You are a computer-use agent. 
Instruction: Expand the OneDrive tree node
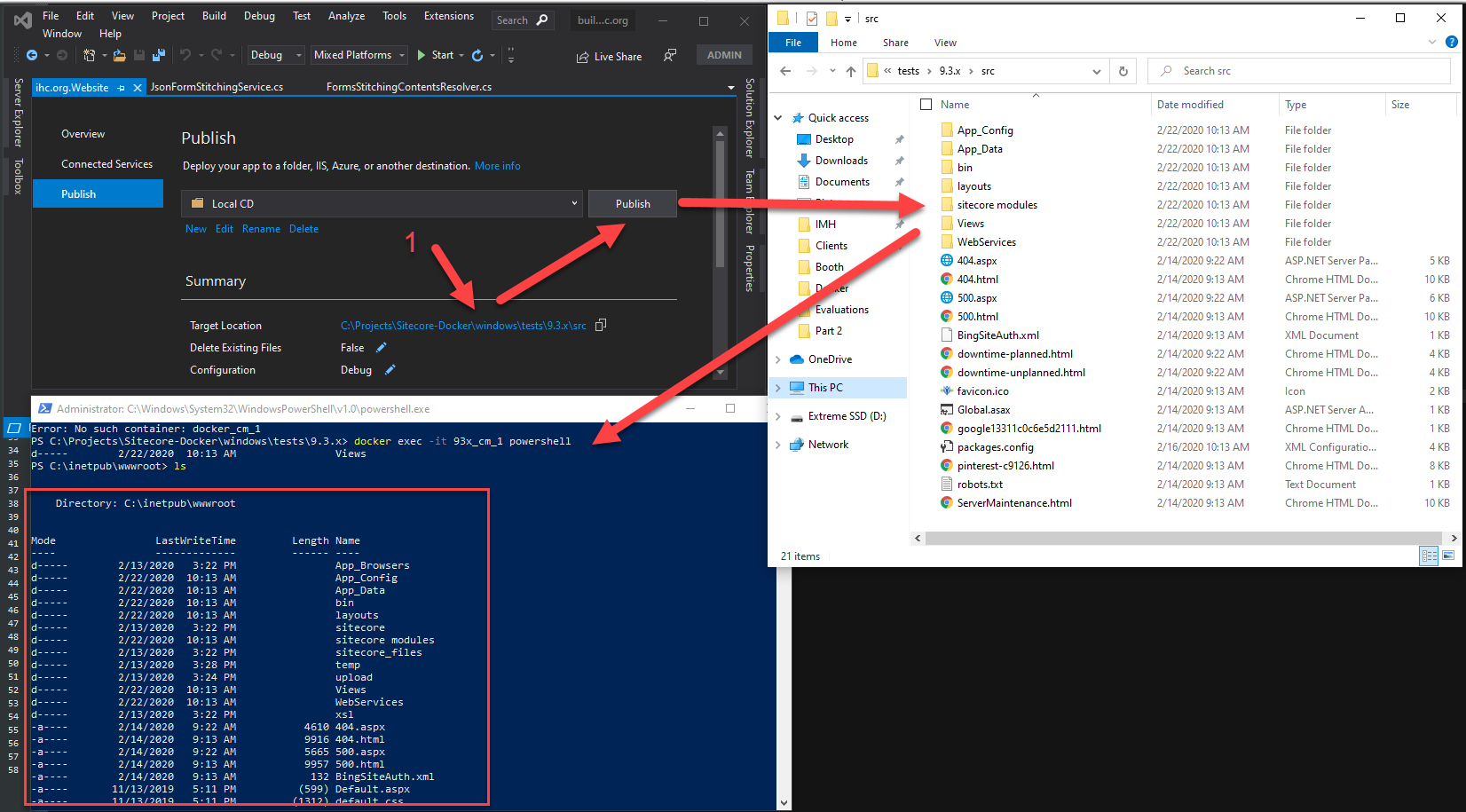click(778, 359)
